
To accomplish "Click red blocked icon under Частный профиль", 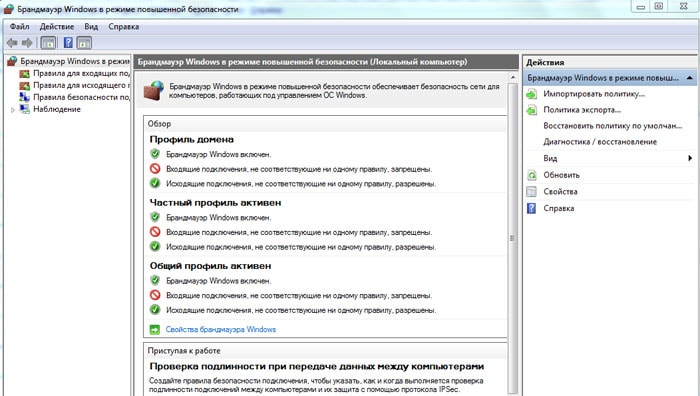I will tap(155, 232).
